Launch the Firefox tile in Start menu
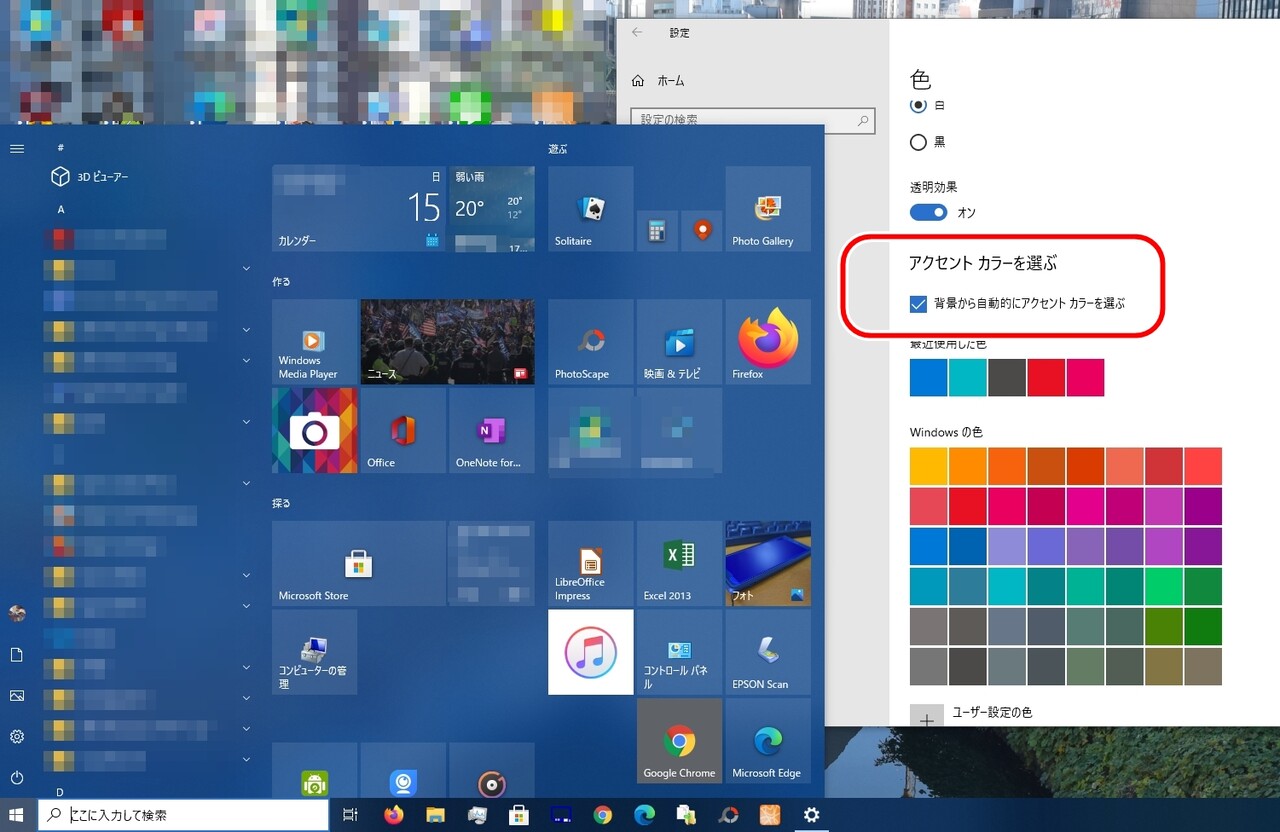1280x832 pixels. 768,342
